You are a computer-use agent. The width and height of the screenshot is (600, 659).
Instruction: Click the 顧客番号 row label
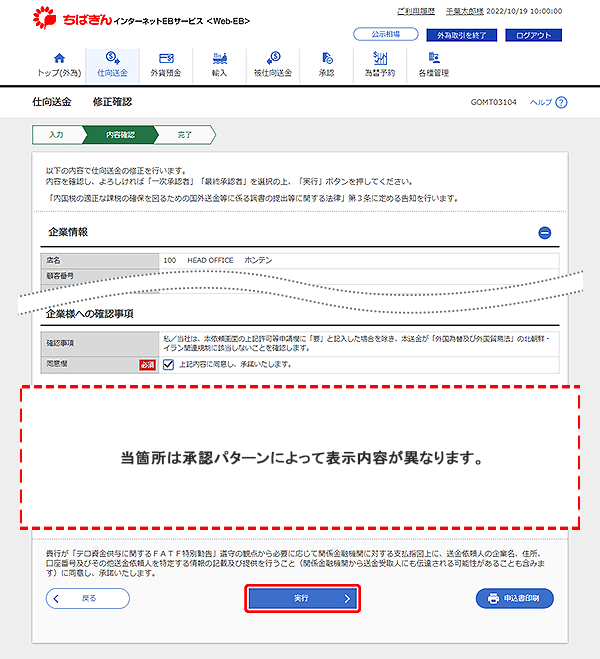(x=60, y=276)
